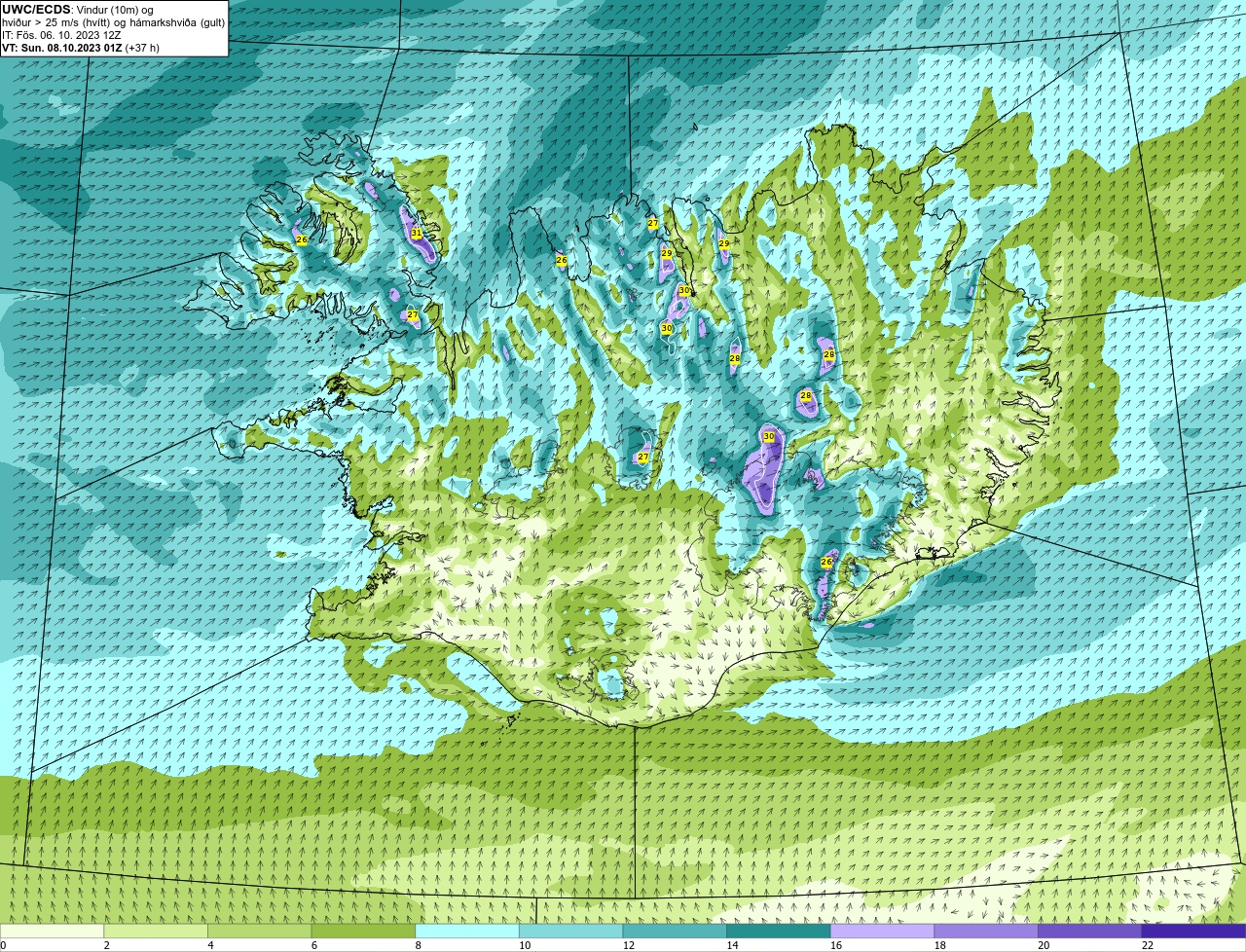Click the '27' gust label above southern green lowlands

point(643,458)
